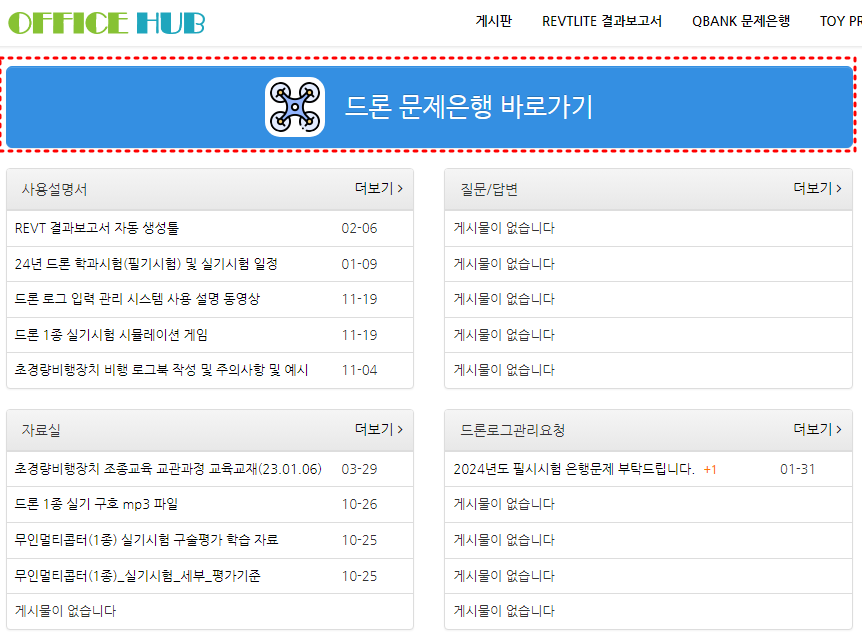
Task: Open QBANK 문제은행 menu item
Action: [740, 21]
